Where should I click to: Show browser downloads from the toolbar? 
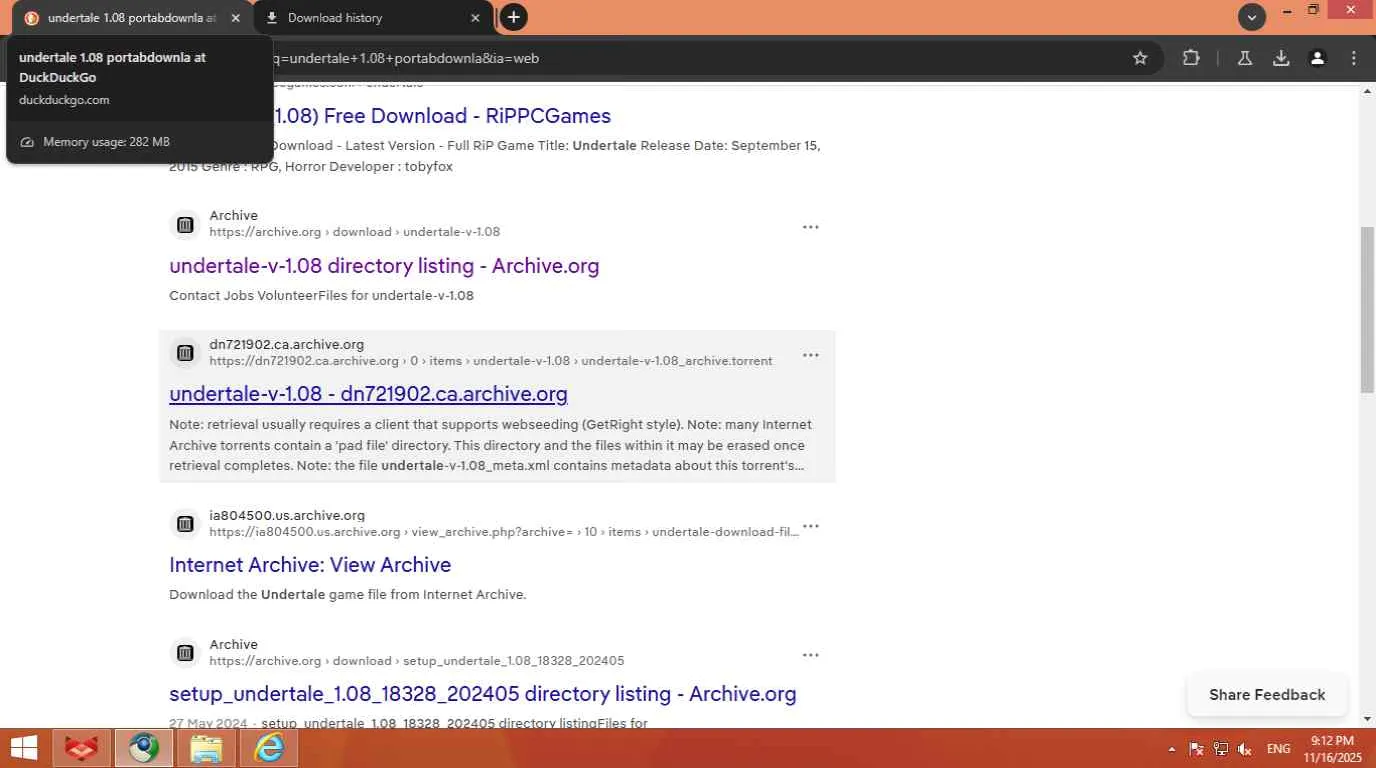pyautogui.click(x=1281, y=58)
